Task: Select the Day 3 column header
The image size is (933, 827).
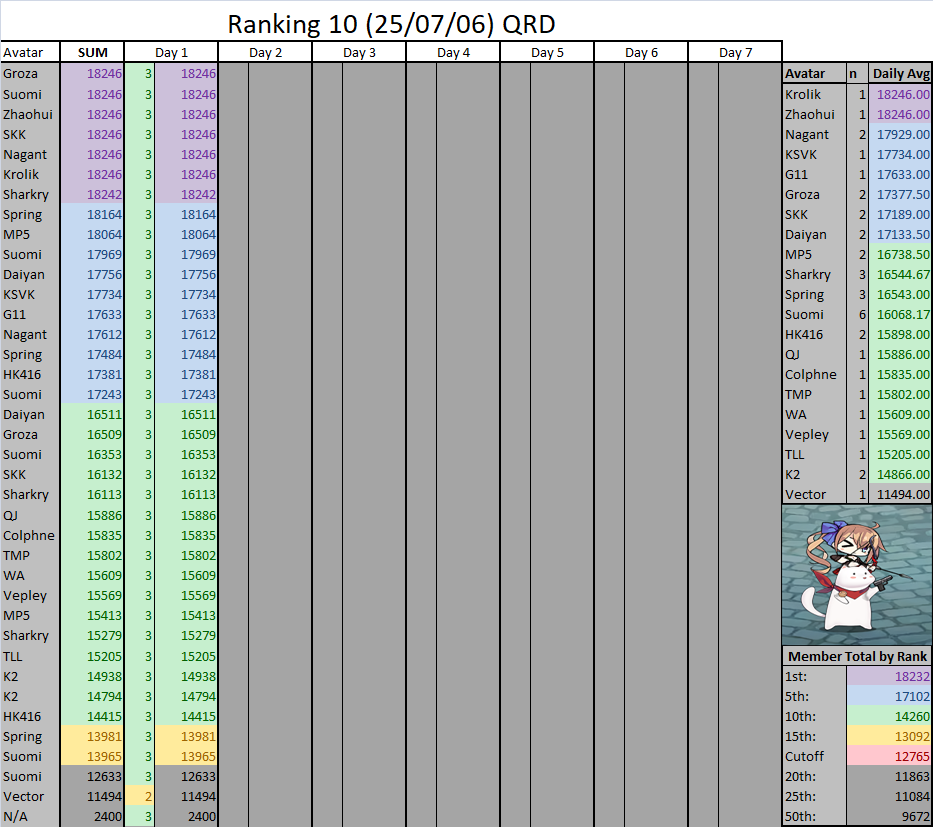Action: 359,52
